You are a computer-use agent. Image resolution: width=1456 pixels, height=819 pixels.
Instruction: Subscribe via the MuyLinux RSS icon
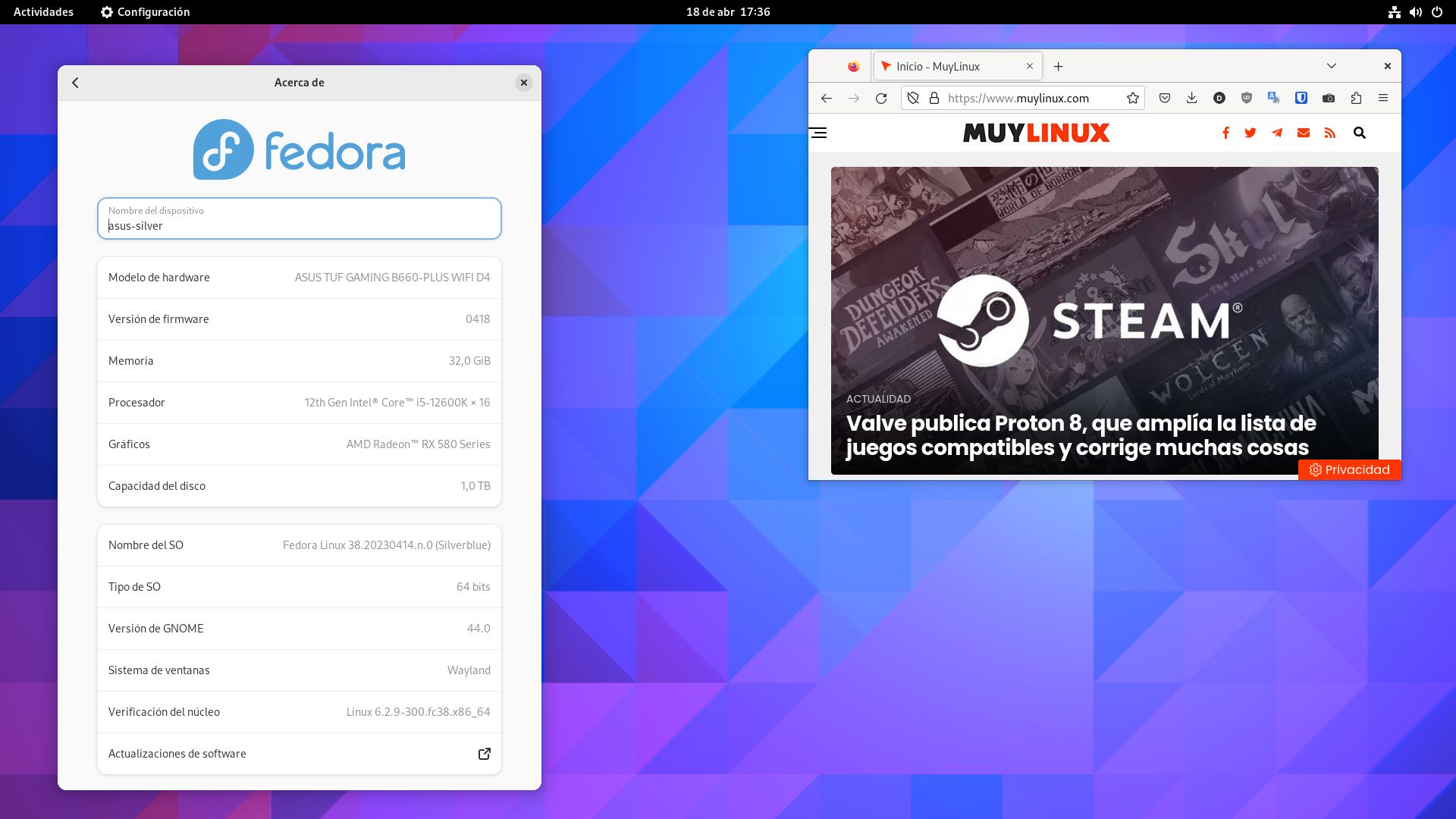(1330, 132)
